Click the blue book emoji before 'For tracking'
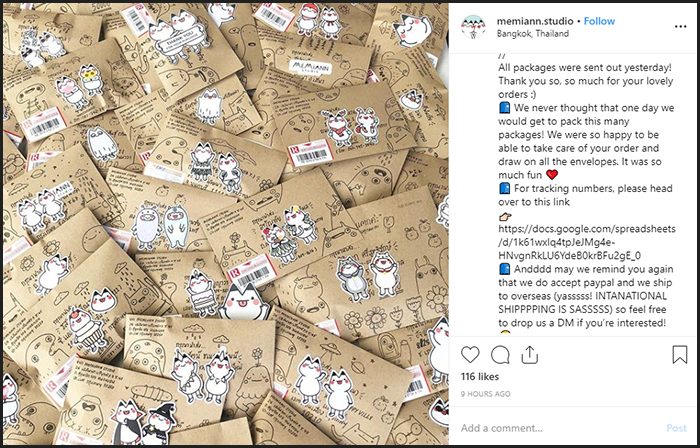 point(504,188)
